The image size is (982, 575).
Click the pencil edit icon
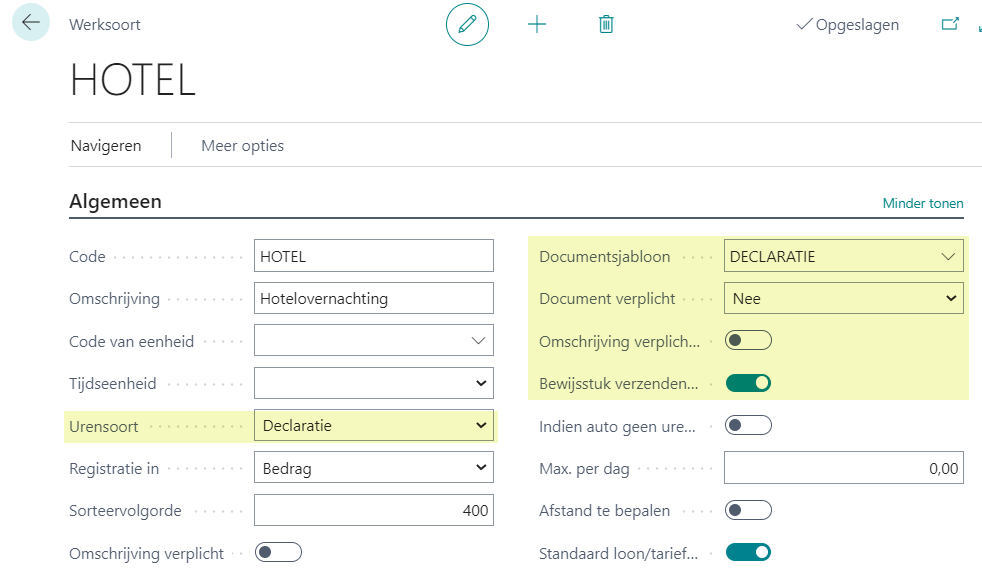(467, 24)
